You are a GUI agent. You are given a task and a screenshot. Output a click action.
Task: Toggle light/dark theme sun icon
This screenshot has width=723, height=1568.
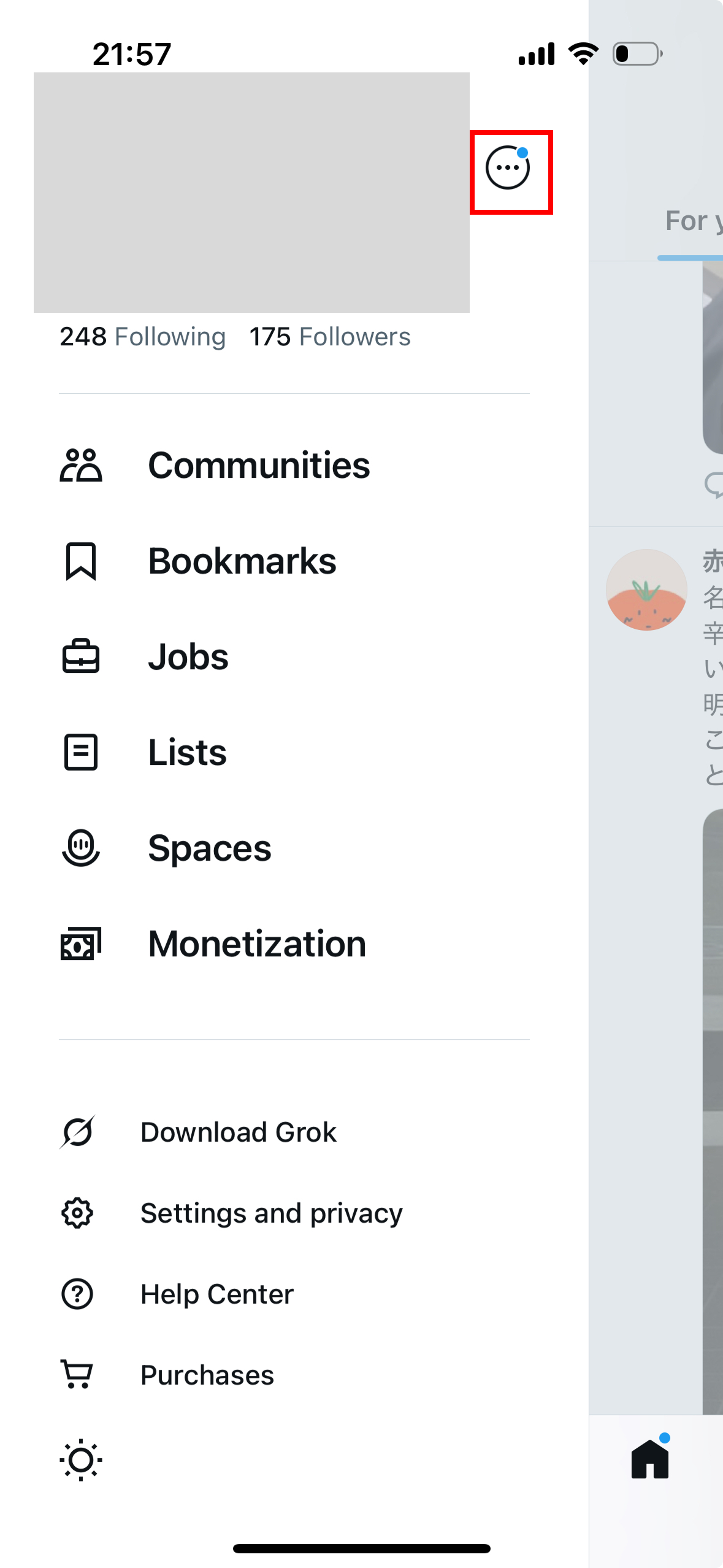coord(80,1460)
